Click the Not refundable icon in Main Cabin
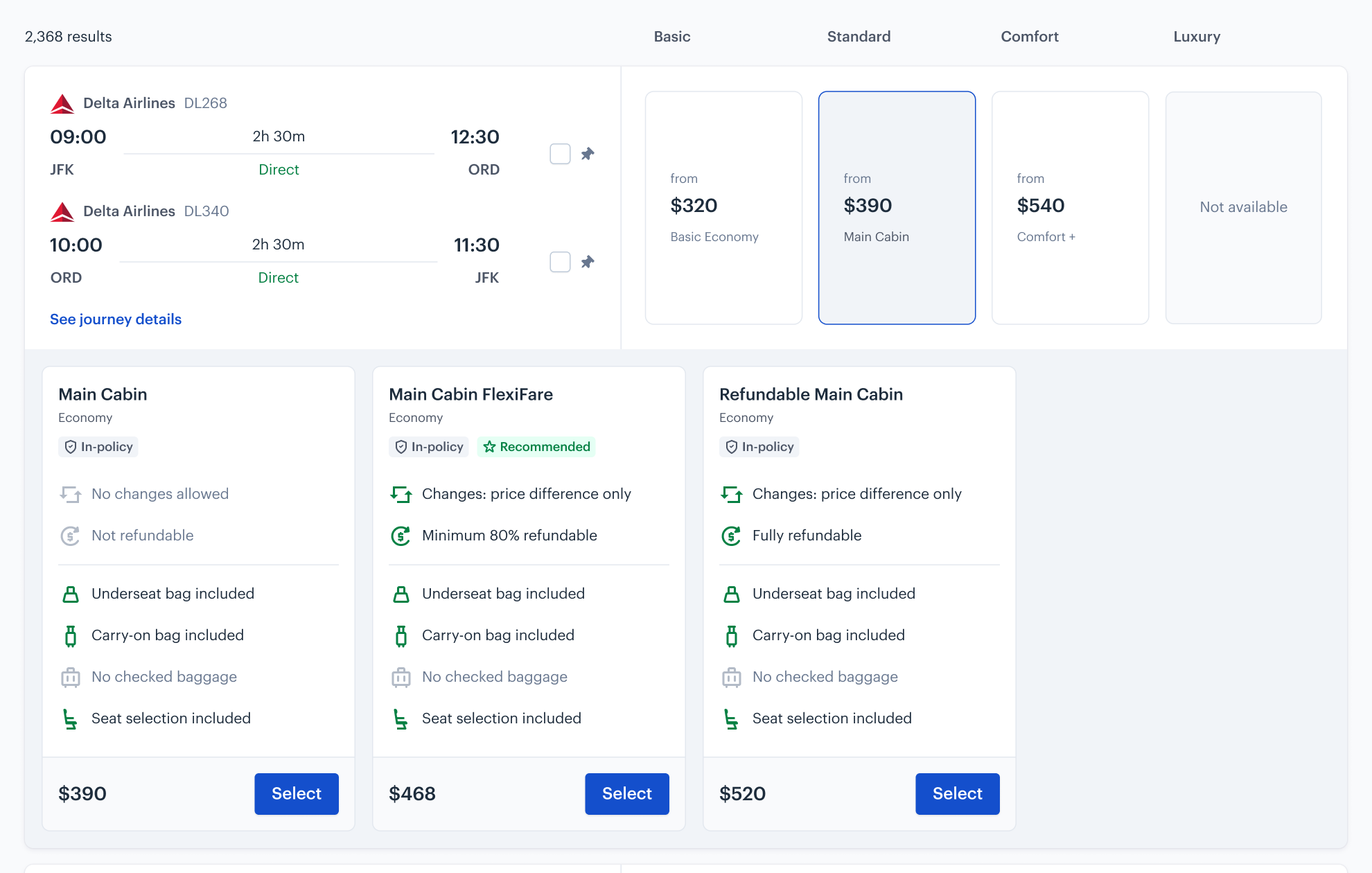The height and width of the screenshot is (873, 1372). point(70,536)
